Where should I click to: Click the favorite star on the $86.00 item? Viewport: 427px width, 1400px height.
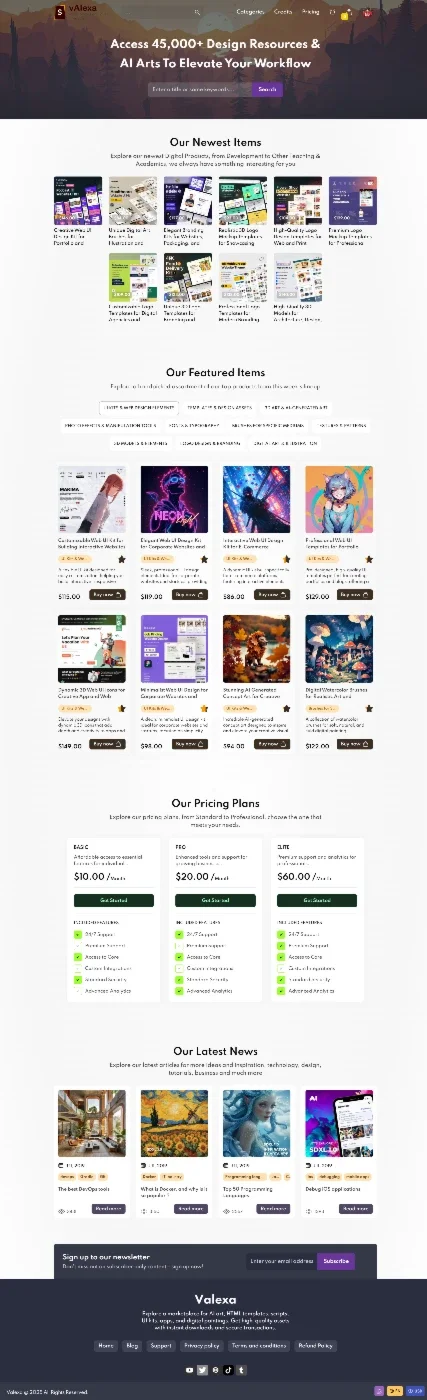coord(285,559)
